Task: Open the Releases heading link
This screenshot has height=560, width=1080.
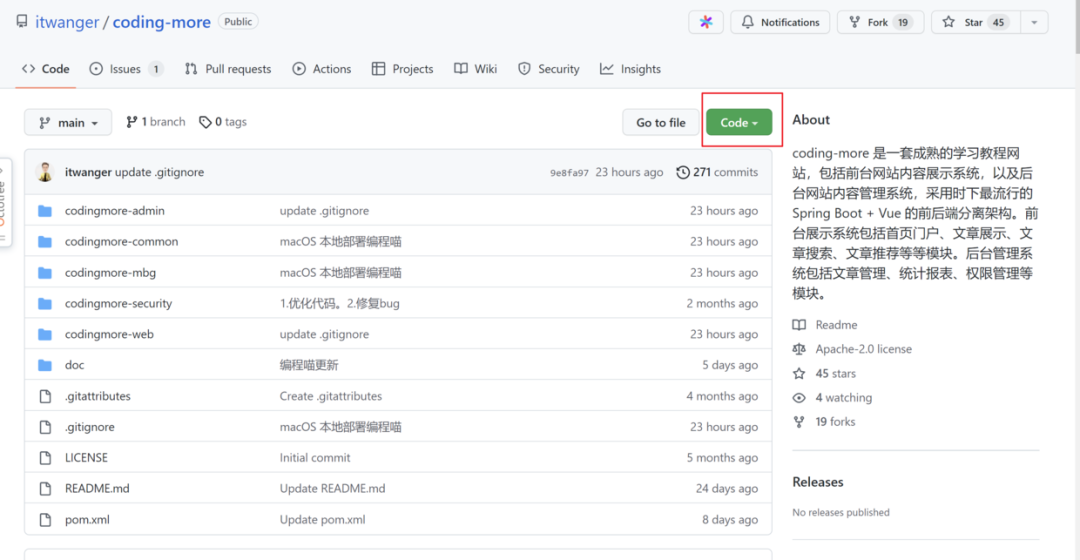Action: 818,482
